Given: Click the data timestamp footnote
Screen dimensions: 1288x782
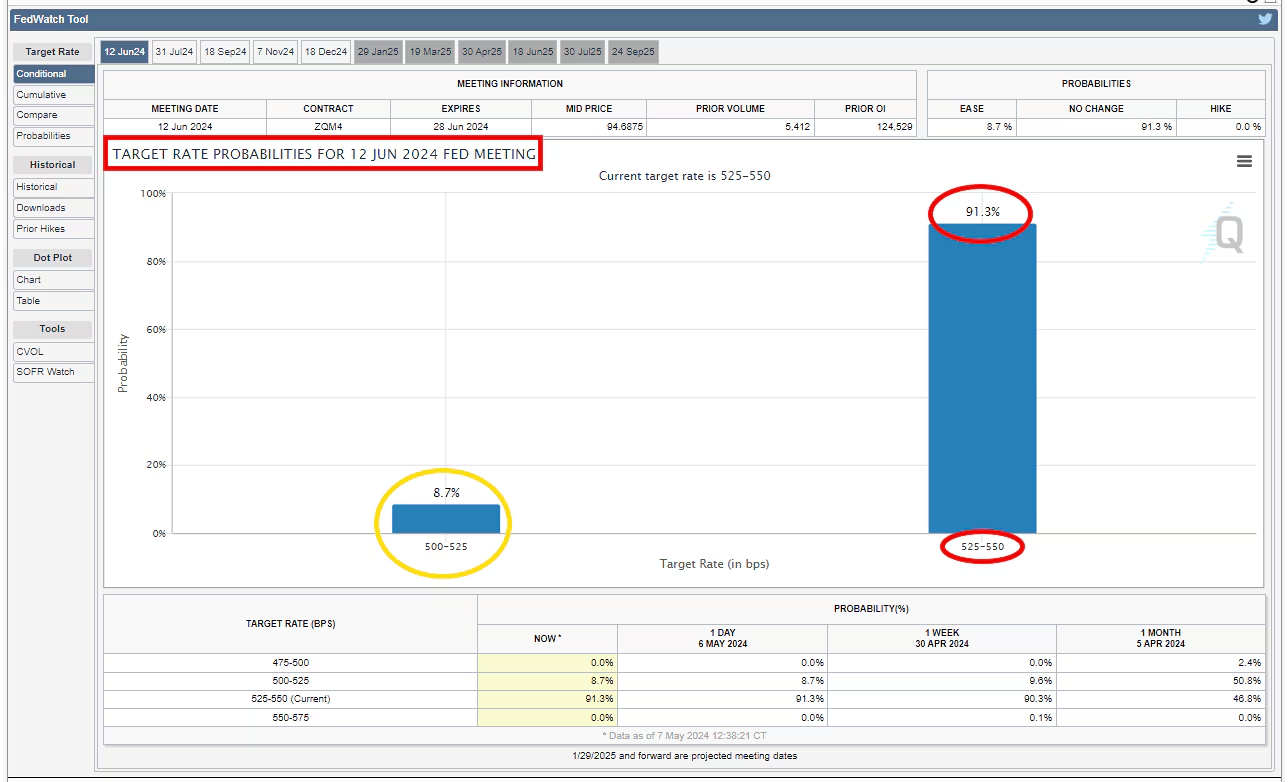Looking at the screenshot, I should (684, 735).
